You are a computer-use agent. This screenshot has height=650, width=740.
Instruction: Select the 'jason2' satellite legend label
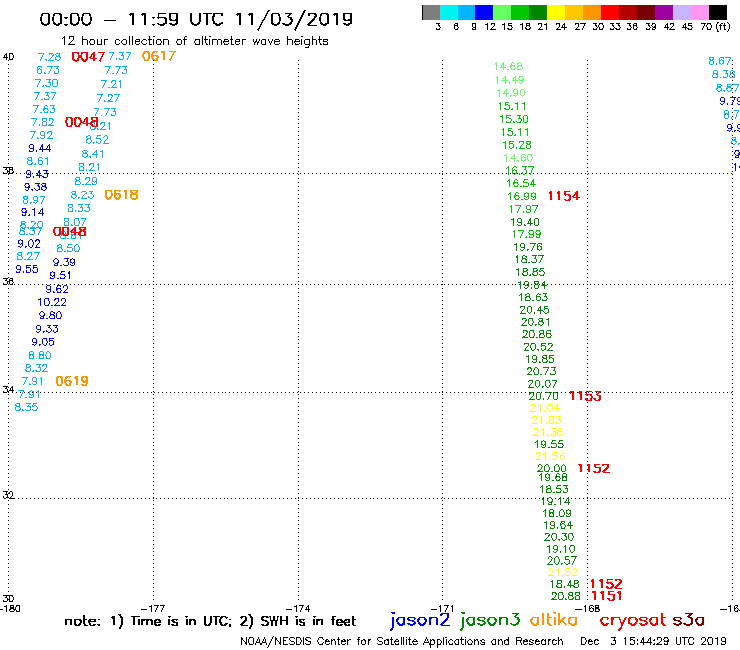point(420,620)
